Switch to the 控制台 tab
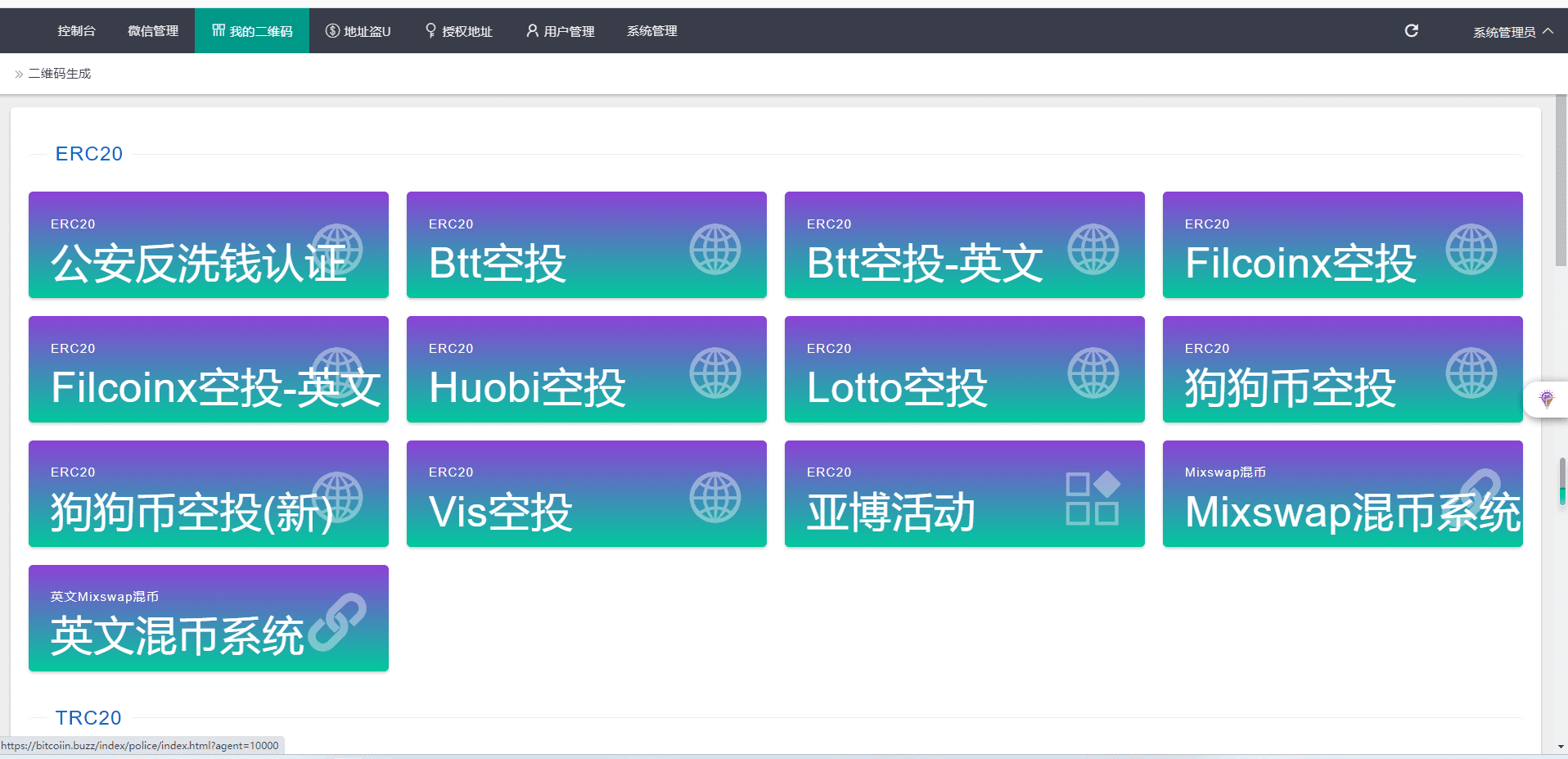 (76, 31)
